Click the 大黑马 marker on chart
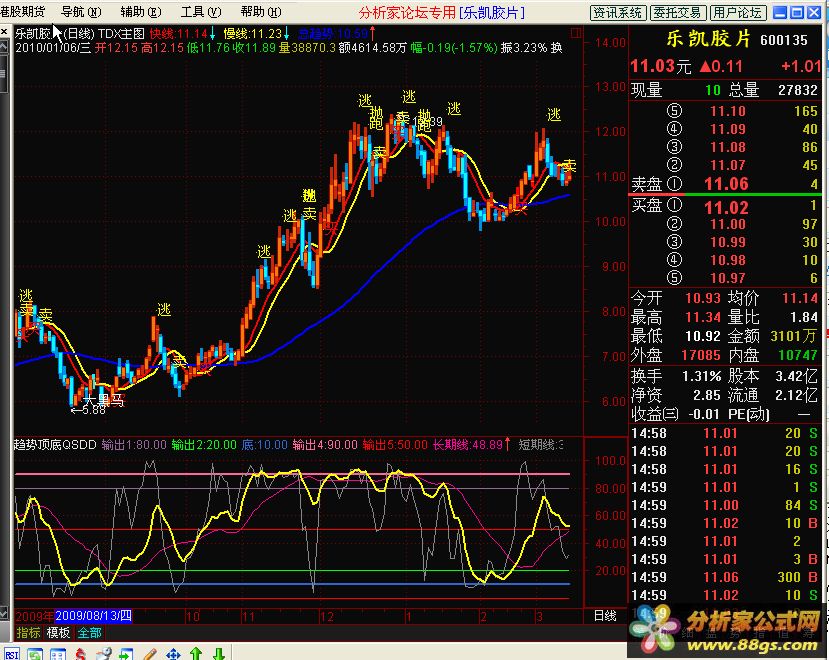 (x=104, y=400)
